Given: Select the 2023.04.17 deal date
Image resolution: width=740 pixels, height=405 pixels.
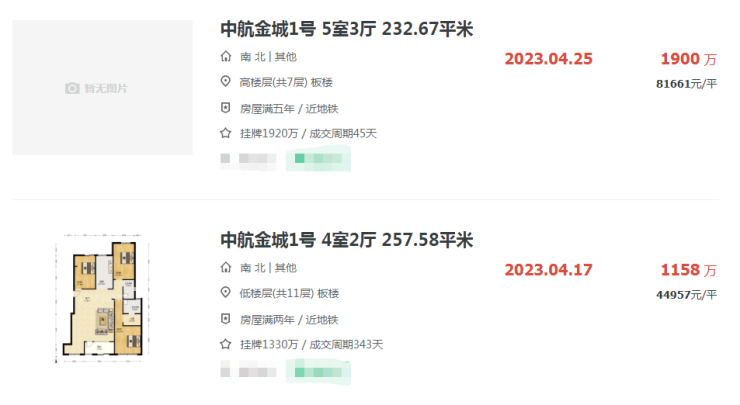Looking at the screenshot, I should point(549,270).
